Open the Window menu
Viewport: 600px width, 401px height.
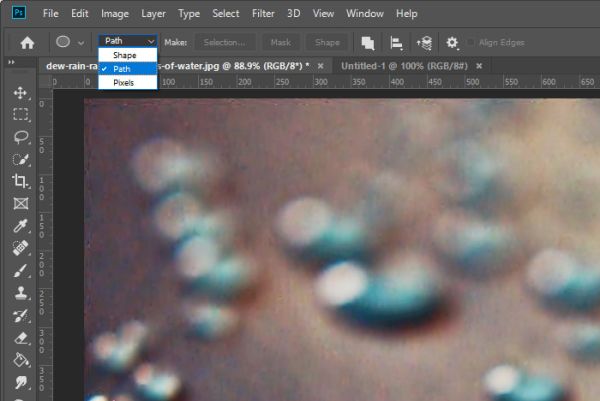coord(365,13)
